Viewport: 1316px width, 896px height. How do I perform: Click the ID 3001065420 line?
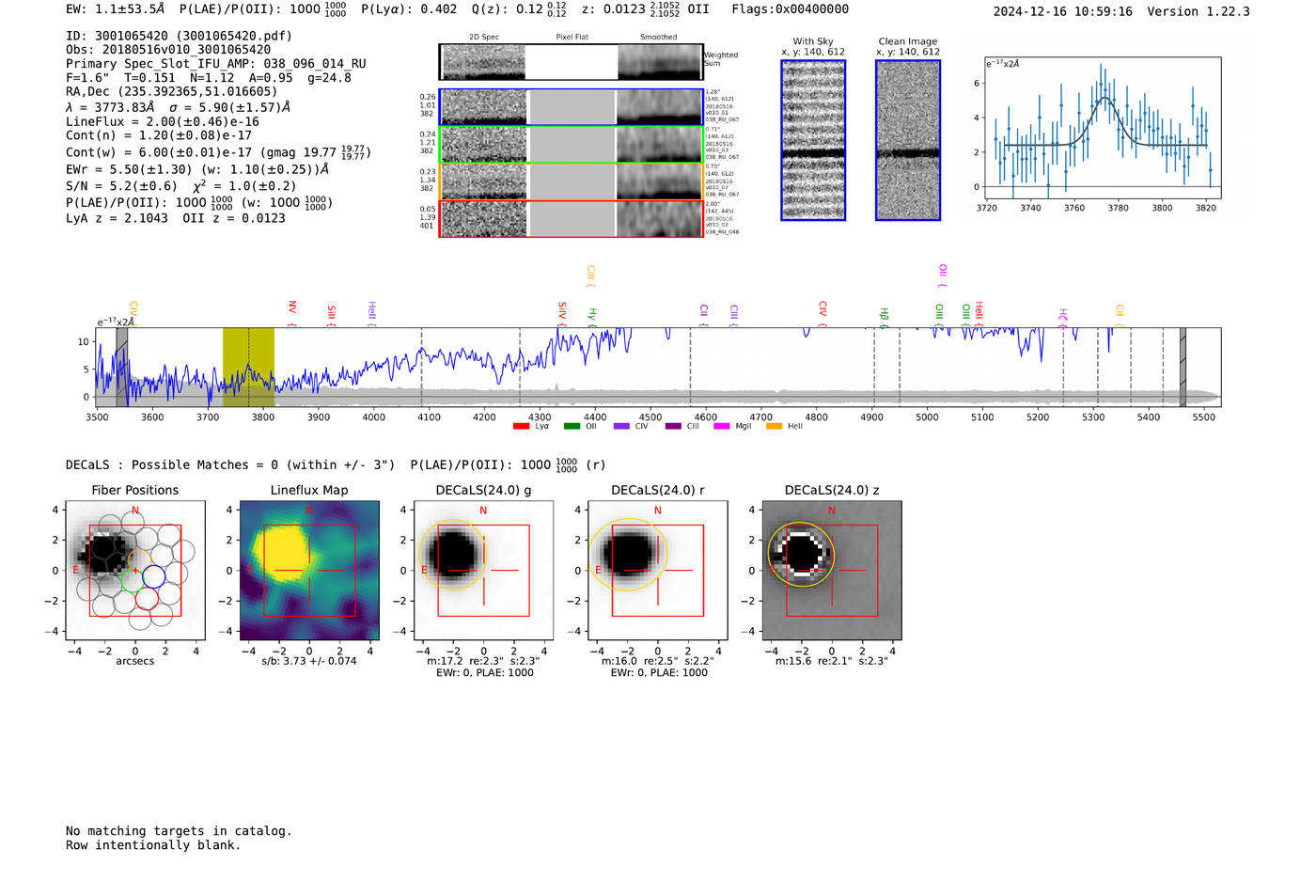pos(179,36)
